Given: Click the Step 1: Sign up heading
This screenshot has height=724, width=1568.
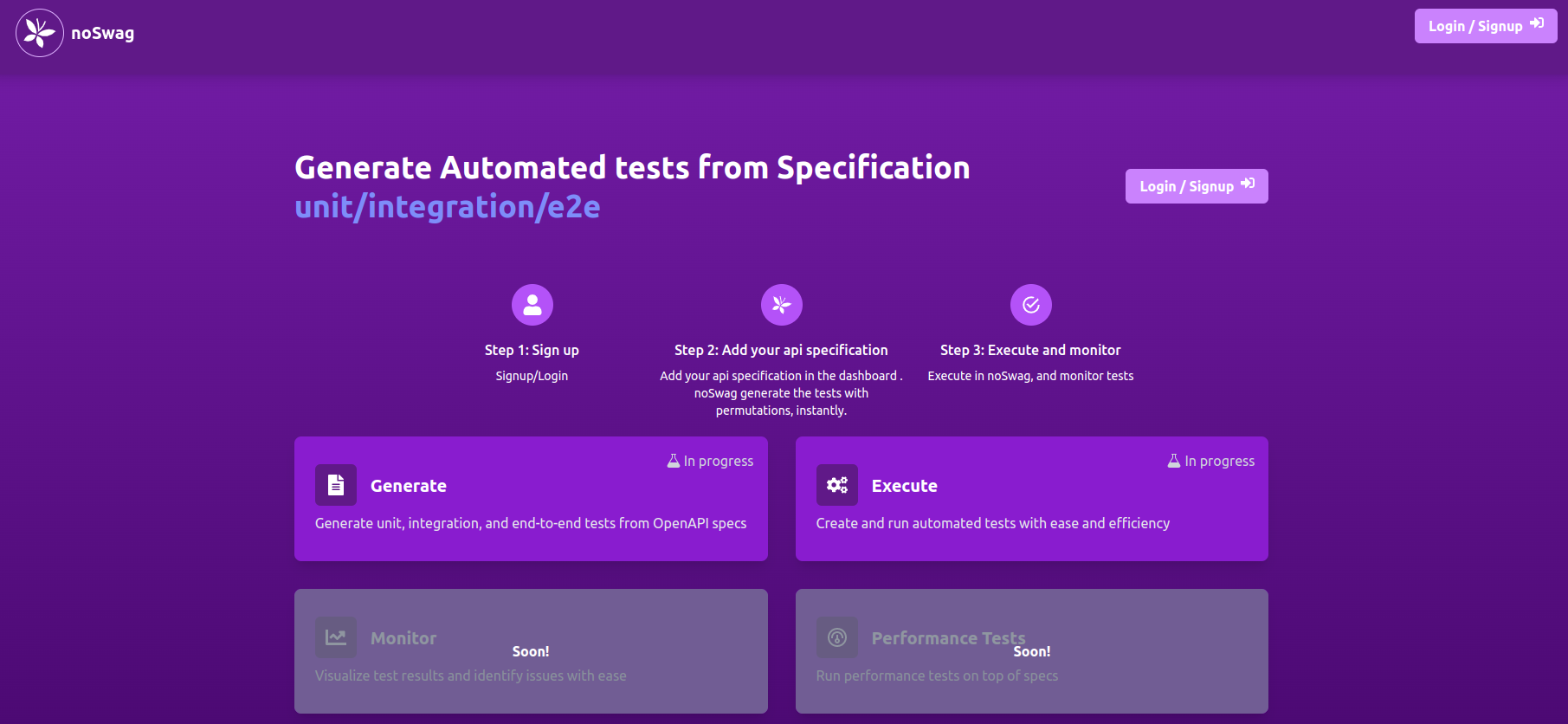Looking at the screenshot, I should (532, 350).
